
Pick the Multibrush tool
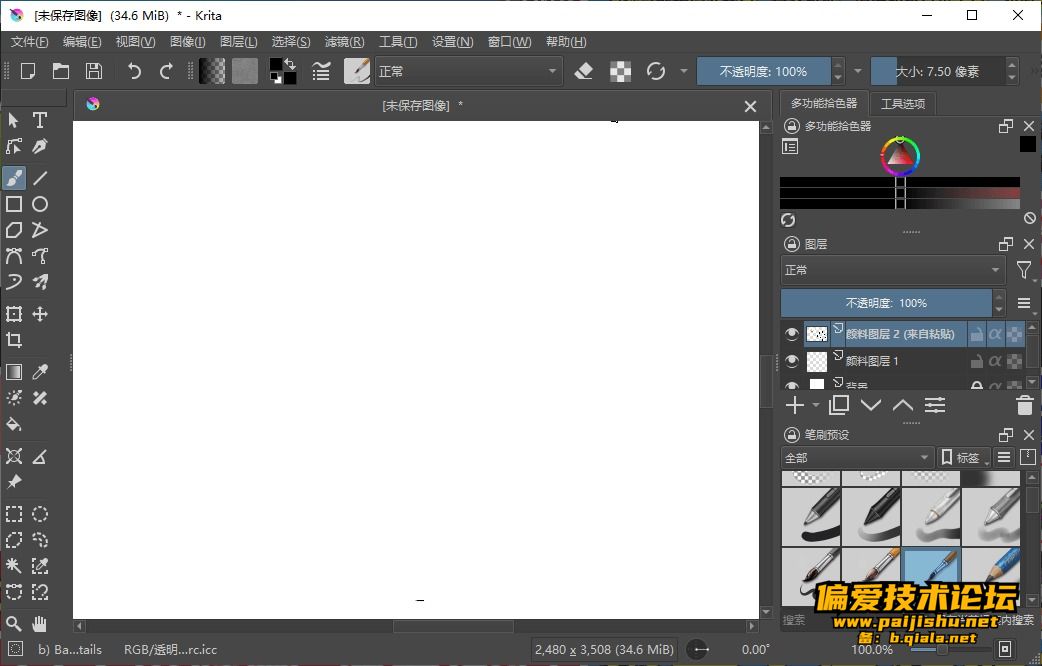pos(40,282)
